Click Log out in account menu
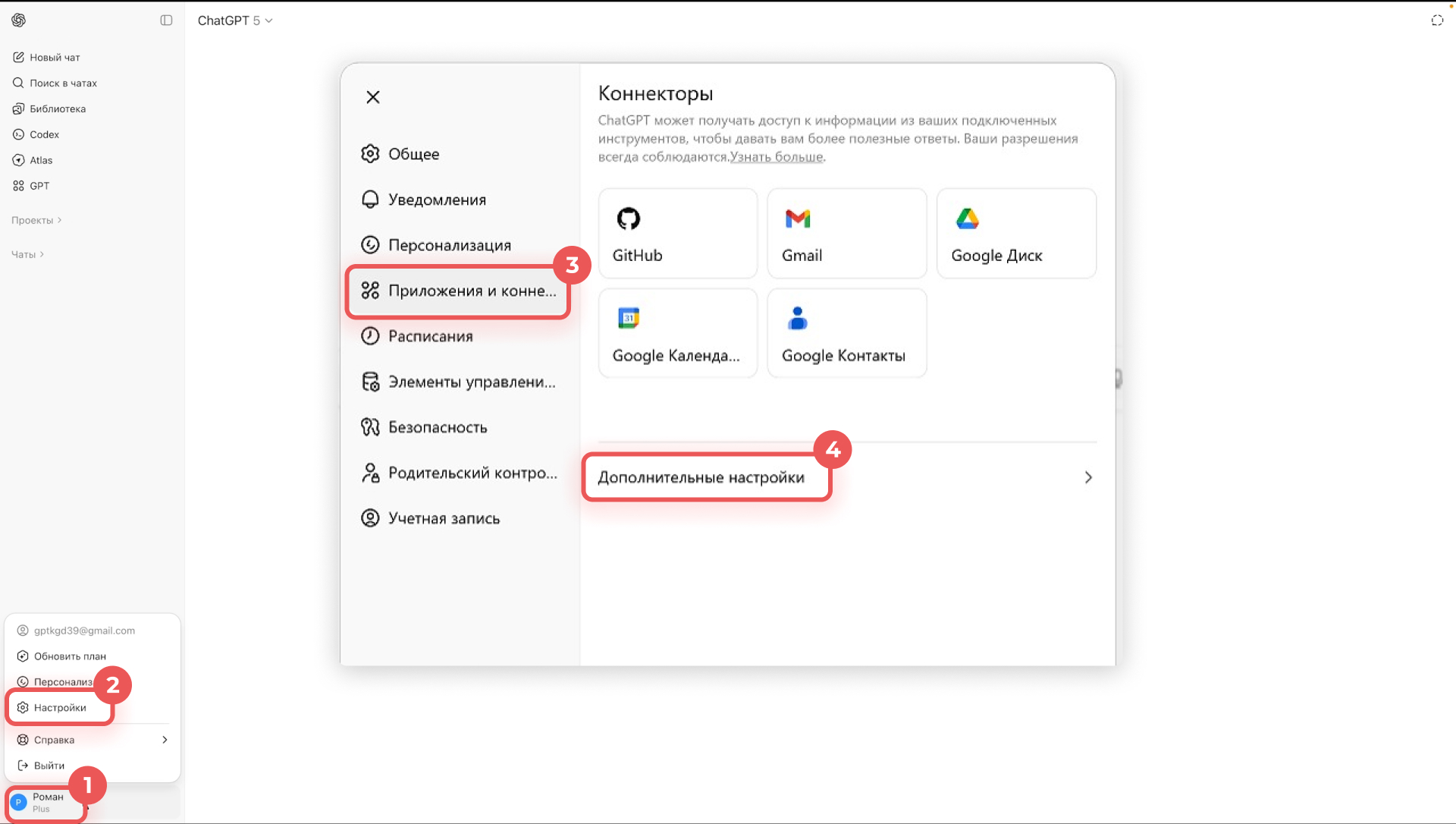The image size is (1456, 824). click(x=49, y=766)
